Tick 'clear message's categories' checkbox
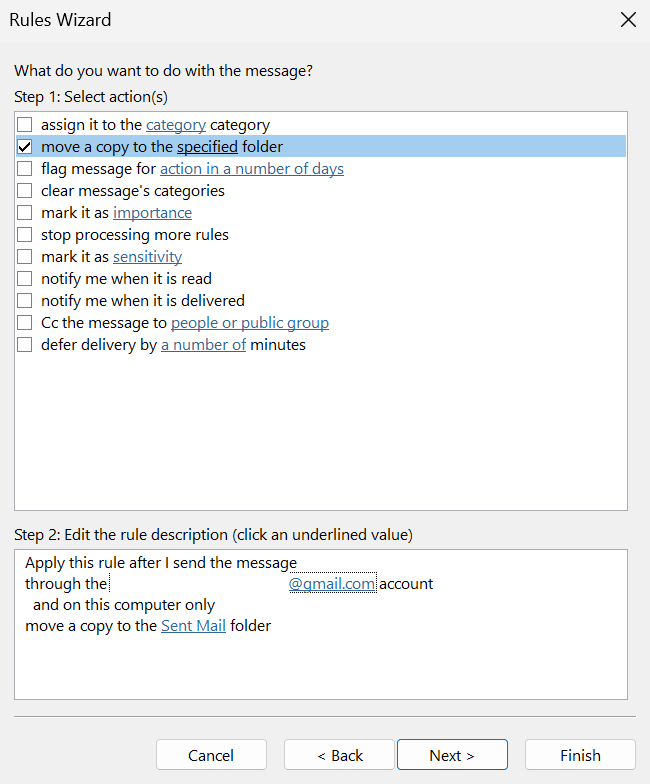Image resolution: width=650 pixels, height=784 pixels. click(24, 190)
